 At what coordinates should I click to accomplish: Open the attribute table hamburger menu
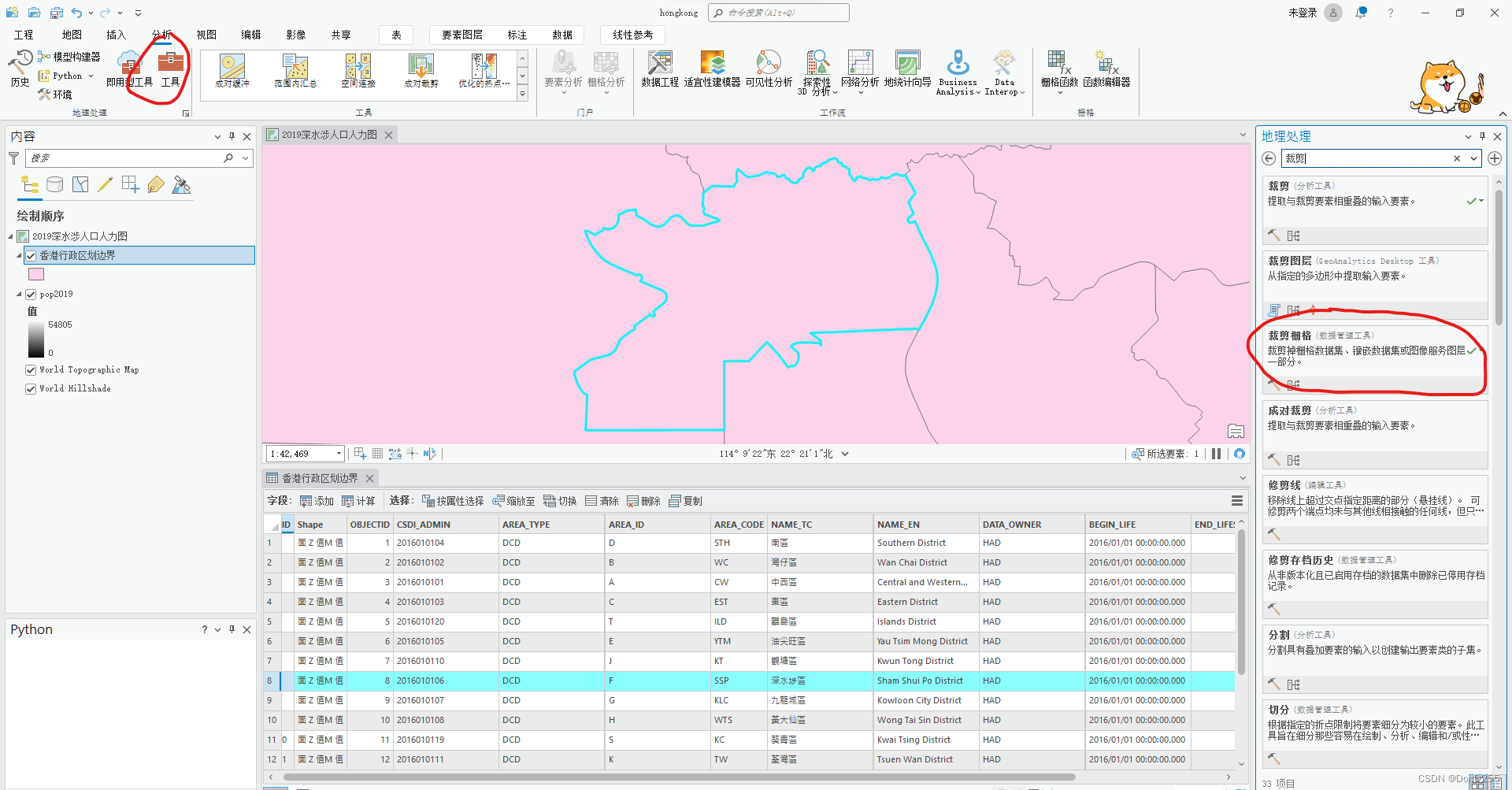[1237, 501]
